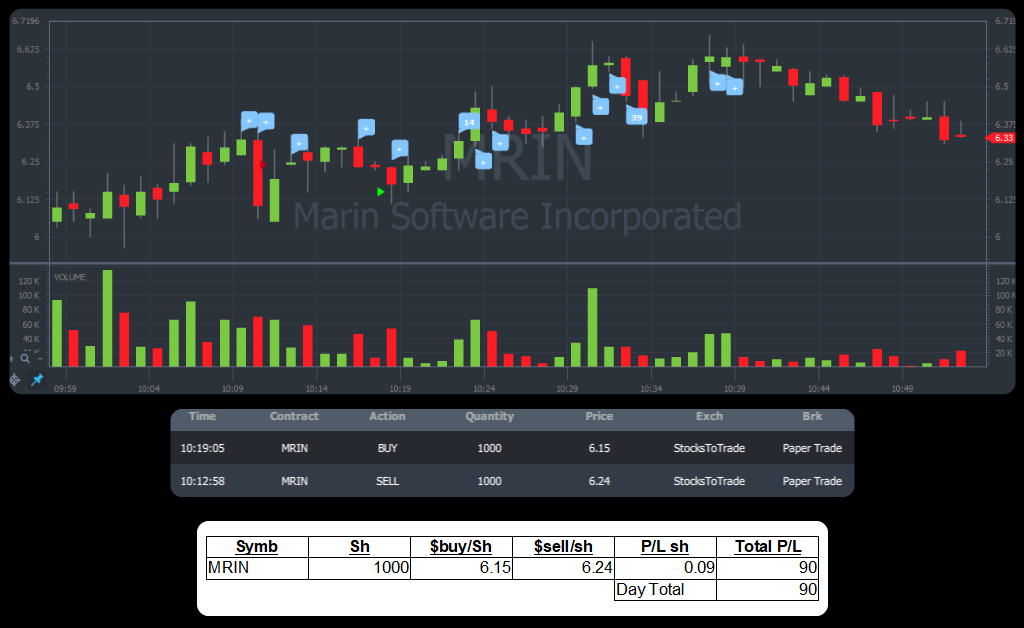The width and height of the screenshot is (1024, 628).
Task: Sort trades by the Time column header
Action: [x=202, y=416]
